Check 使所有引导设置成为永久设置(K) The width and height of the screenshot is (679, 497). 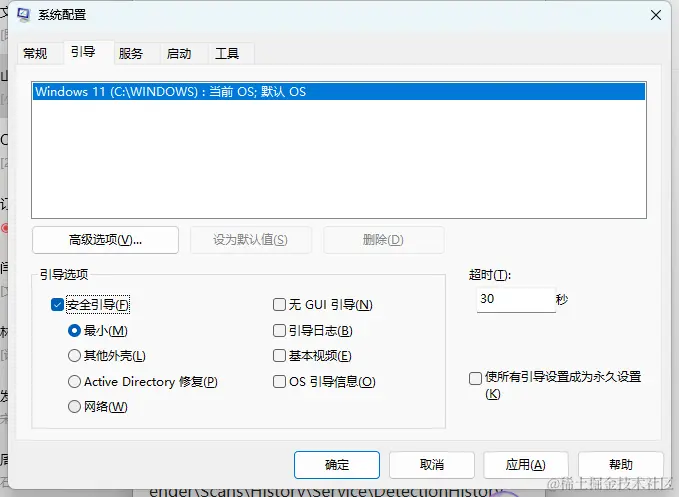point(475,378)
